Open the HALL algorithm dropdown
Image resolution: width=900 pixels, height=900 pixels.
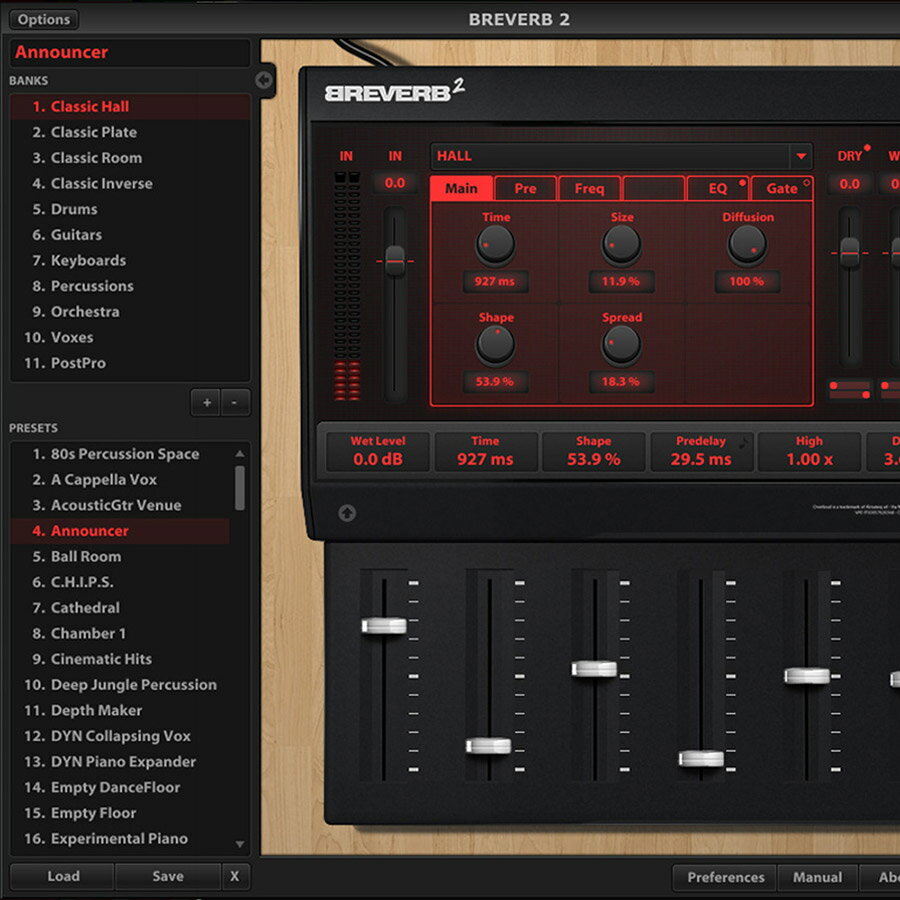(801, 156)
